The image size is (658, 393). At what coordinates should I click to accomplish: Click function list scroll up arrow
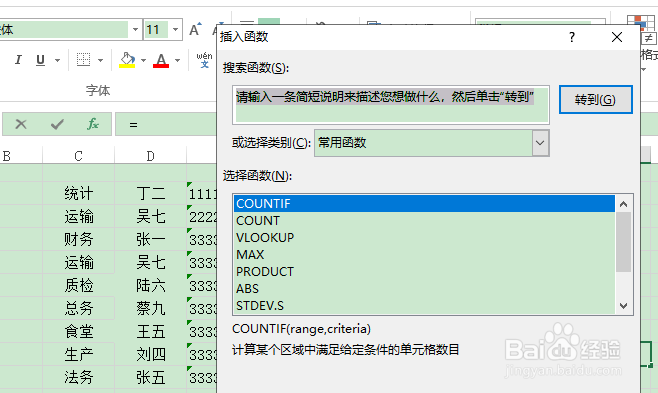(x=624, y=204)
